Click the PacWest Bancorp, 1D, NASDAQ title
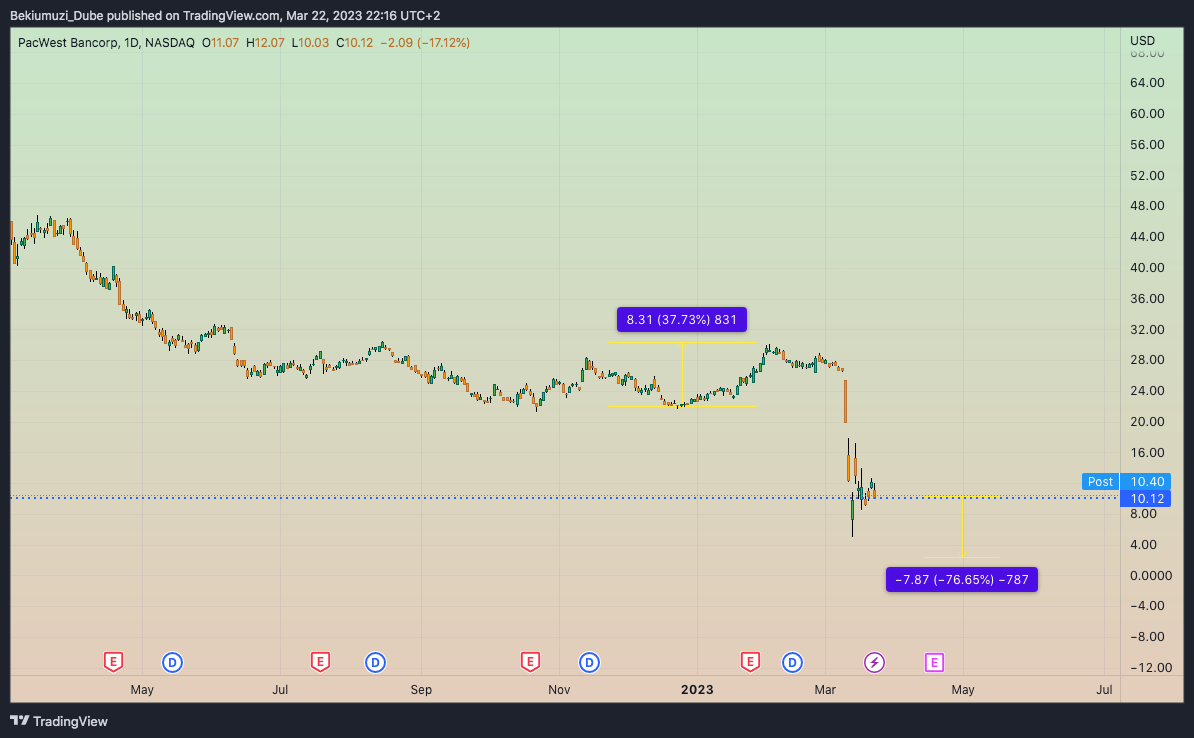 click(x=107, y=43)
